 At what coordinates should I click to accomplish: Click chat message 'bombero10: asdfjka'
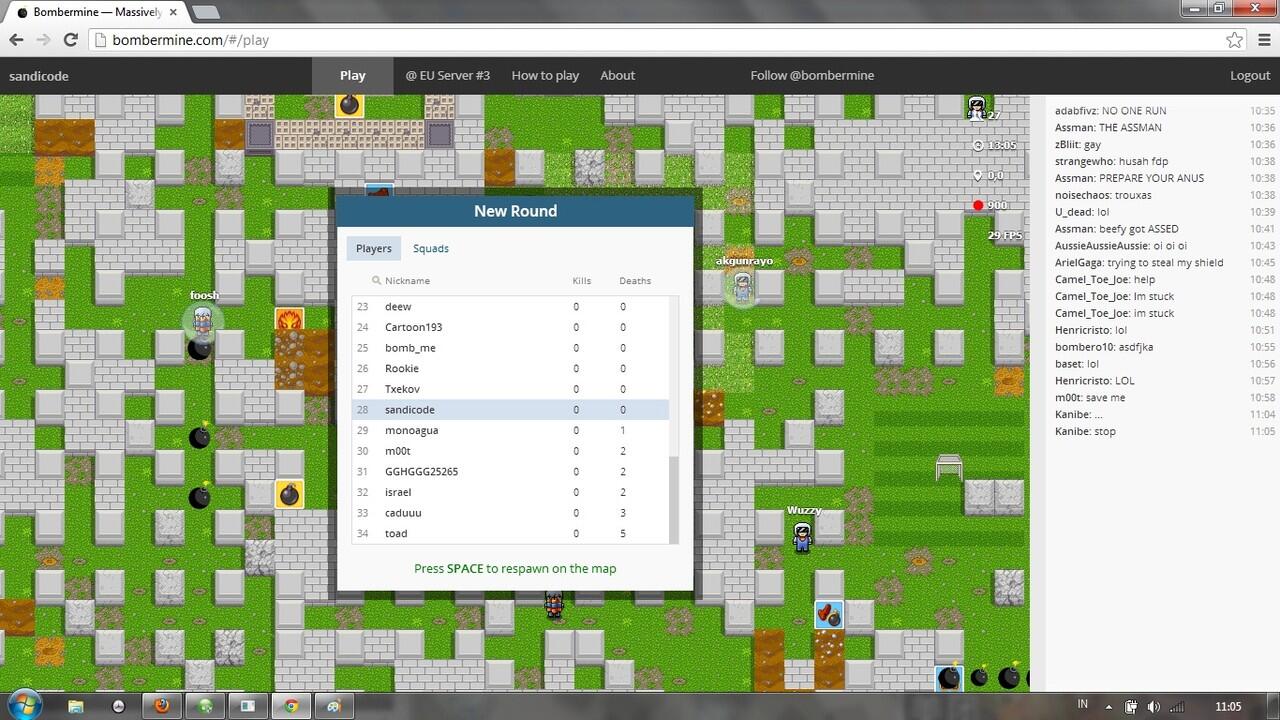pos(1104,347)
